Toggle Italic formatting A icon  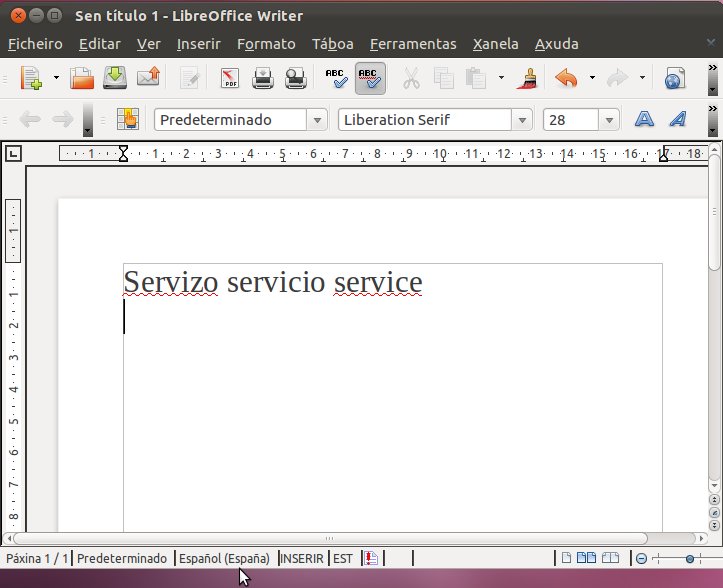tap(678, 119)
